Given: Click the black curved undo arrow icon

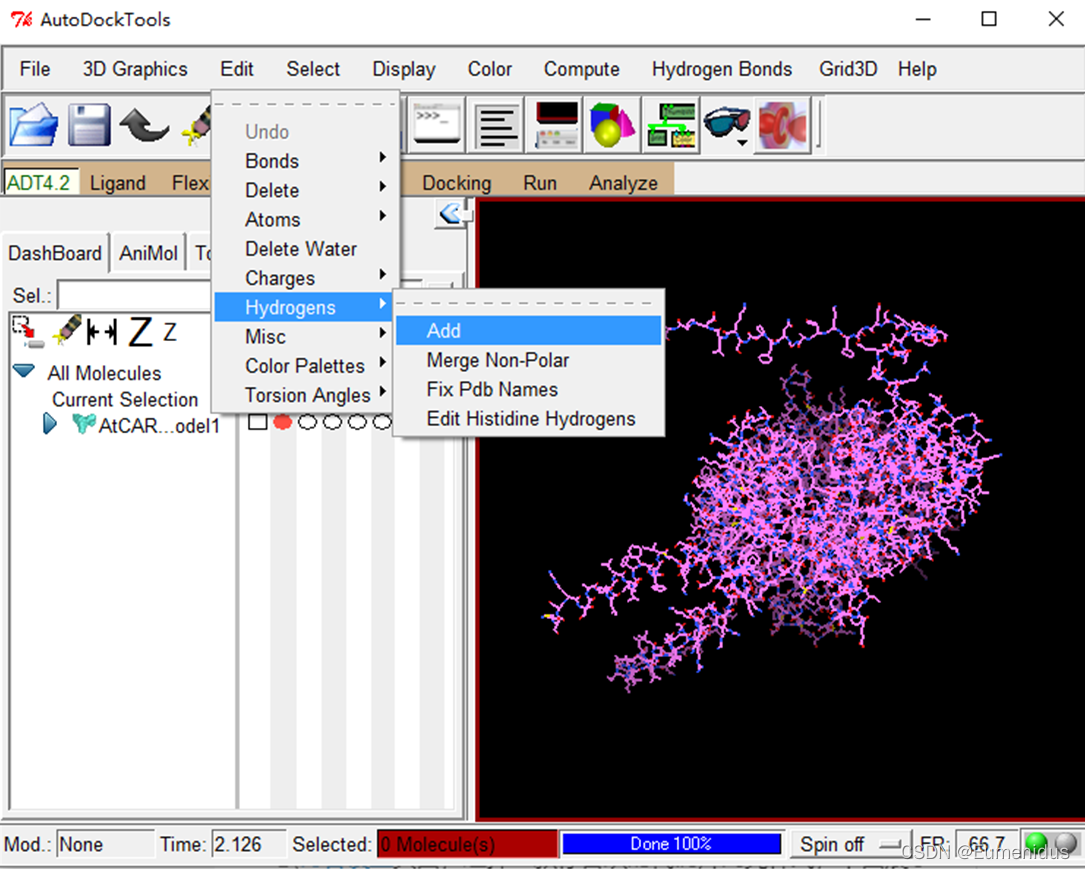Looking at the screenshot, I should click(x=144, y=125).
